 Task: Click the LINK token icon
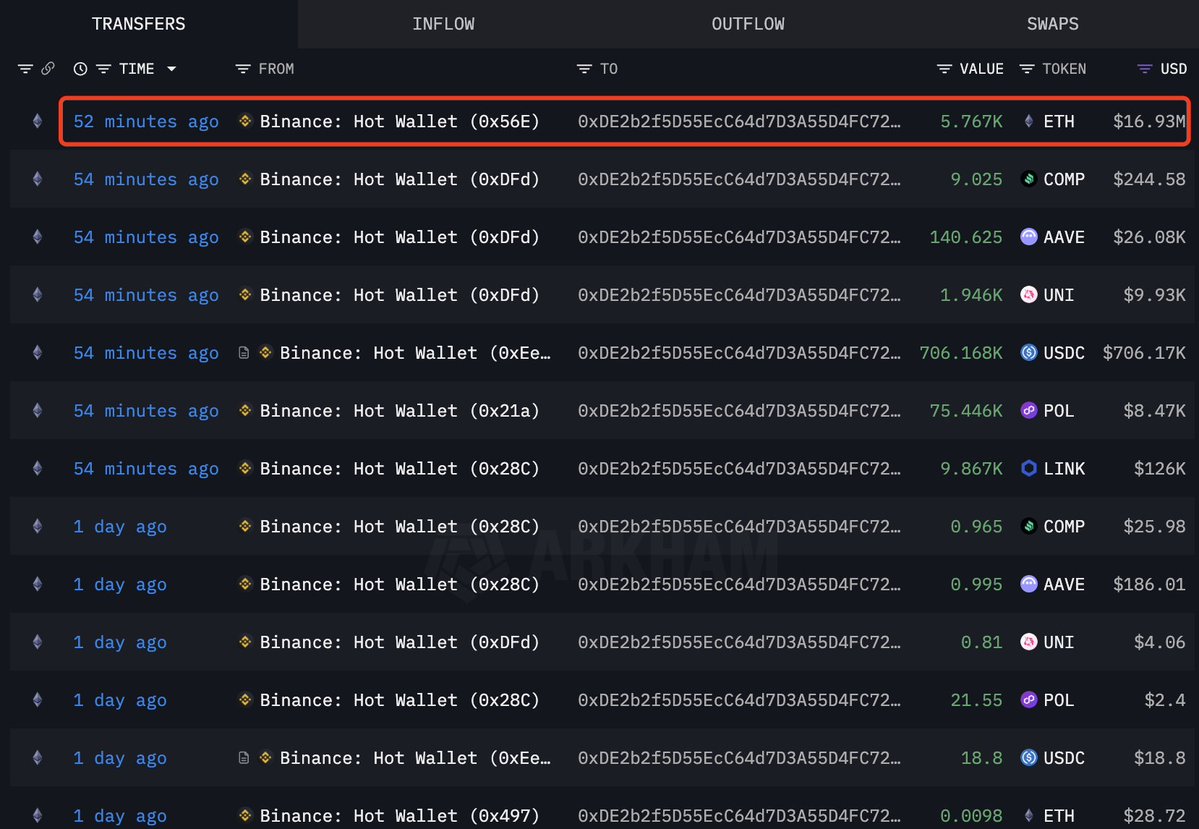(1029, 469)
